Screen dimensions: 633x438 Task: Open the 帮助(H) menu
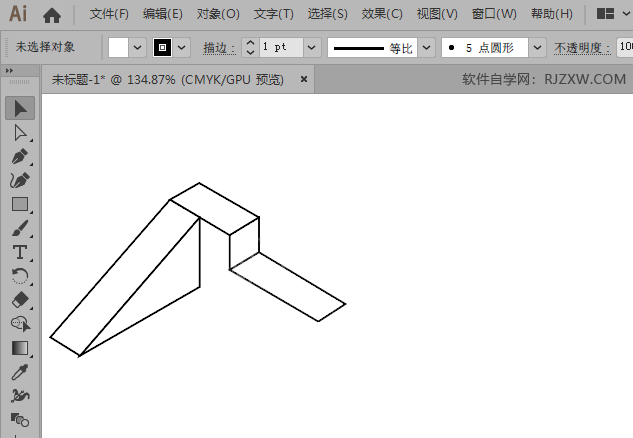point(552,14)
